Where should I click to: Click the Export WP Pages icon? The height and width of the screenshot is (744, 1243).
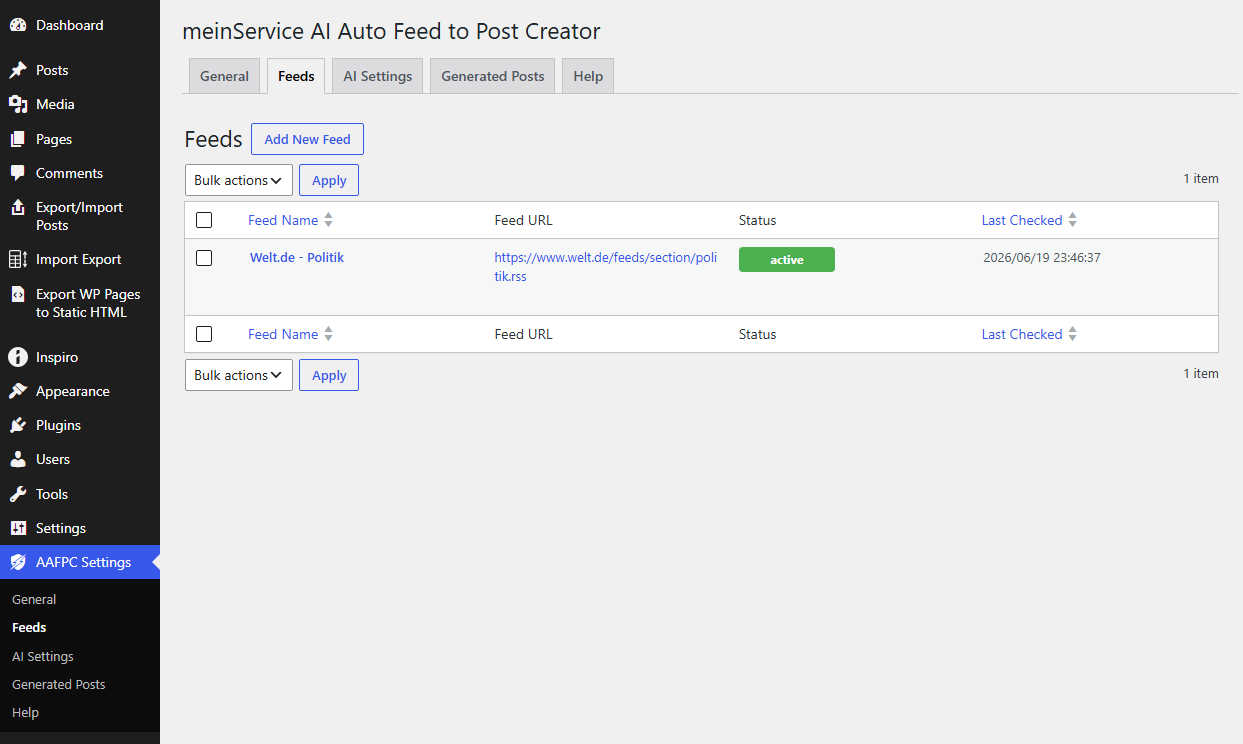18,294
